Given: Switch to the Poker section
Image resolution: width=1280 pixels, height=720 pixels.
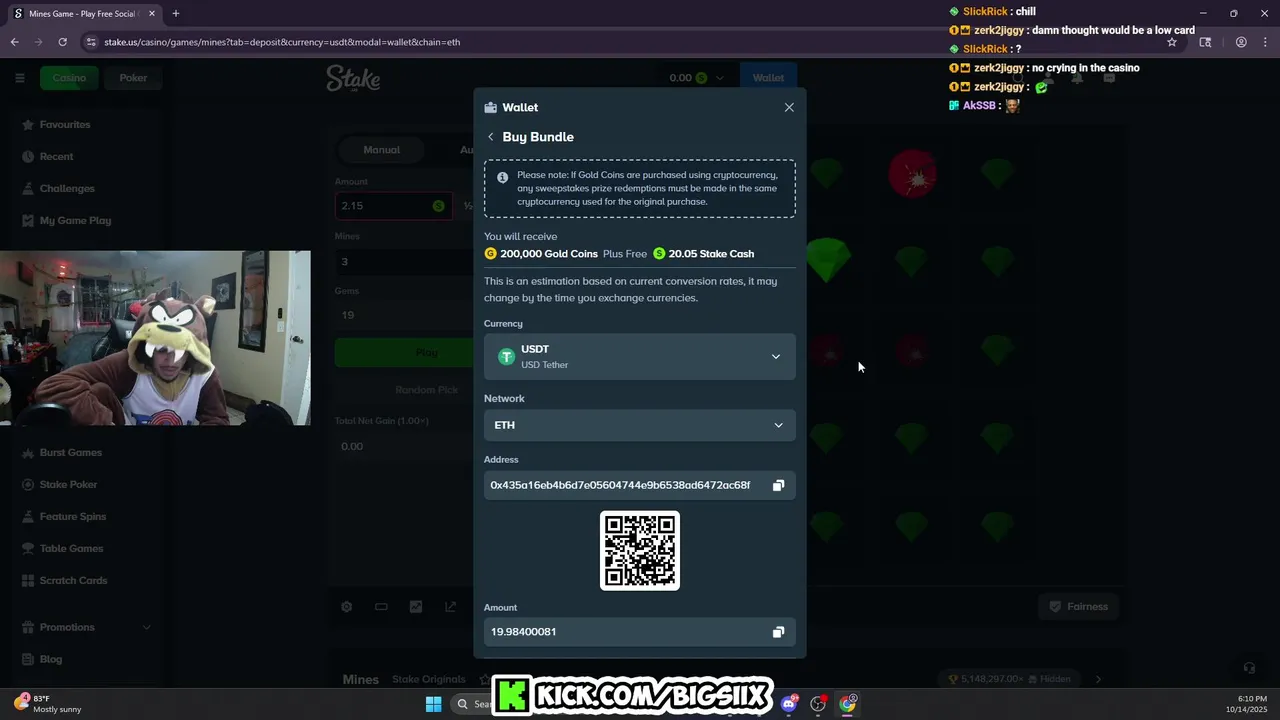Looking at the screenshot, I should pos(133,78).
